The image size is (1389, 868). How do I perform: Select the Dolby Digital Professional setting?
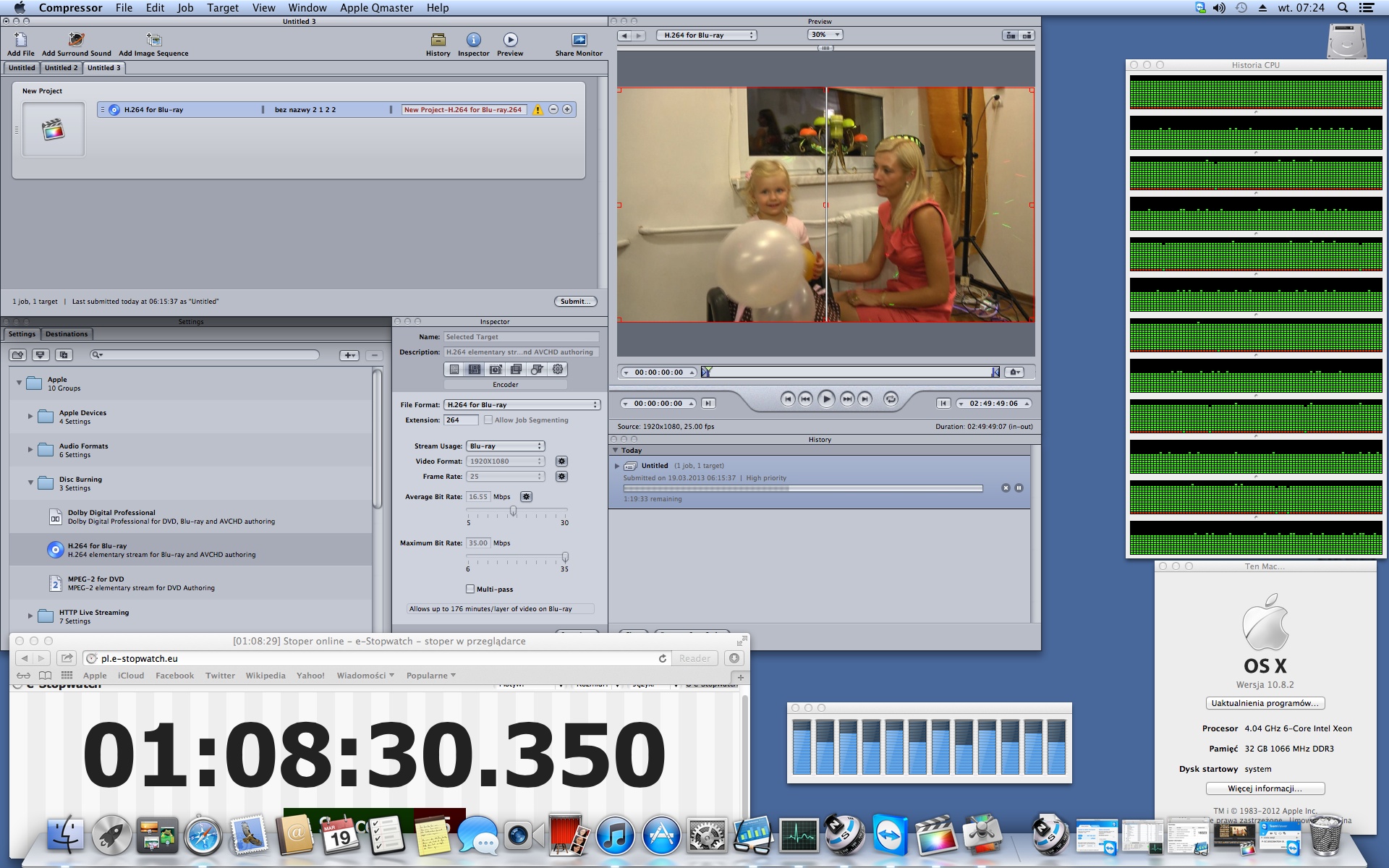tap(191, 516)
